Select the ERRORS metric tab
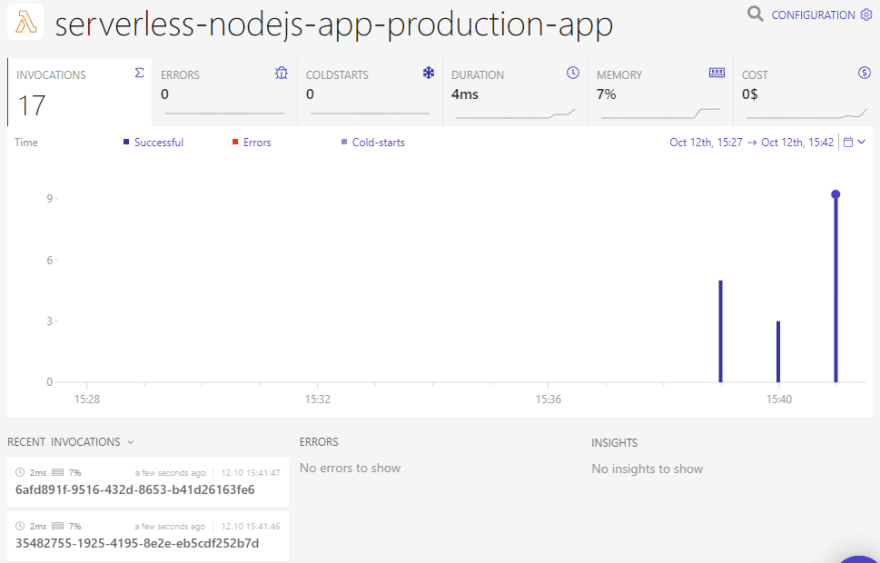 click(x=224, y=92)
